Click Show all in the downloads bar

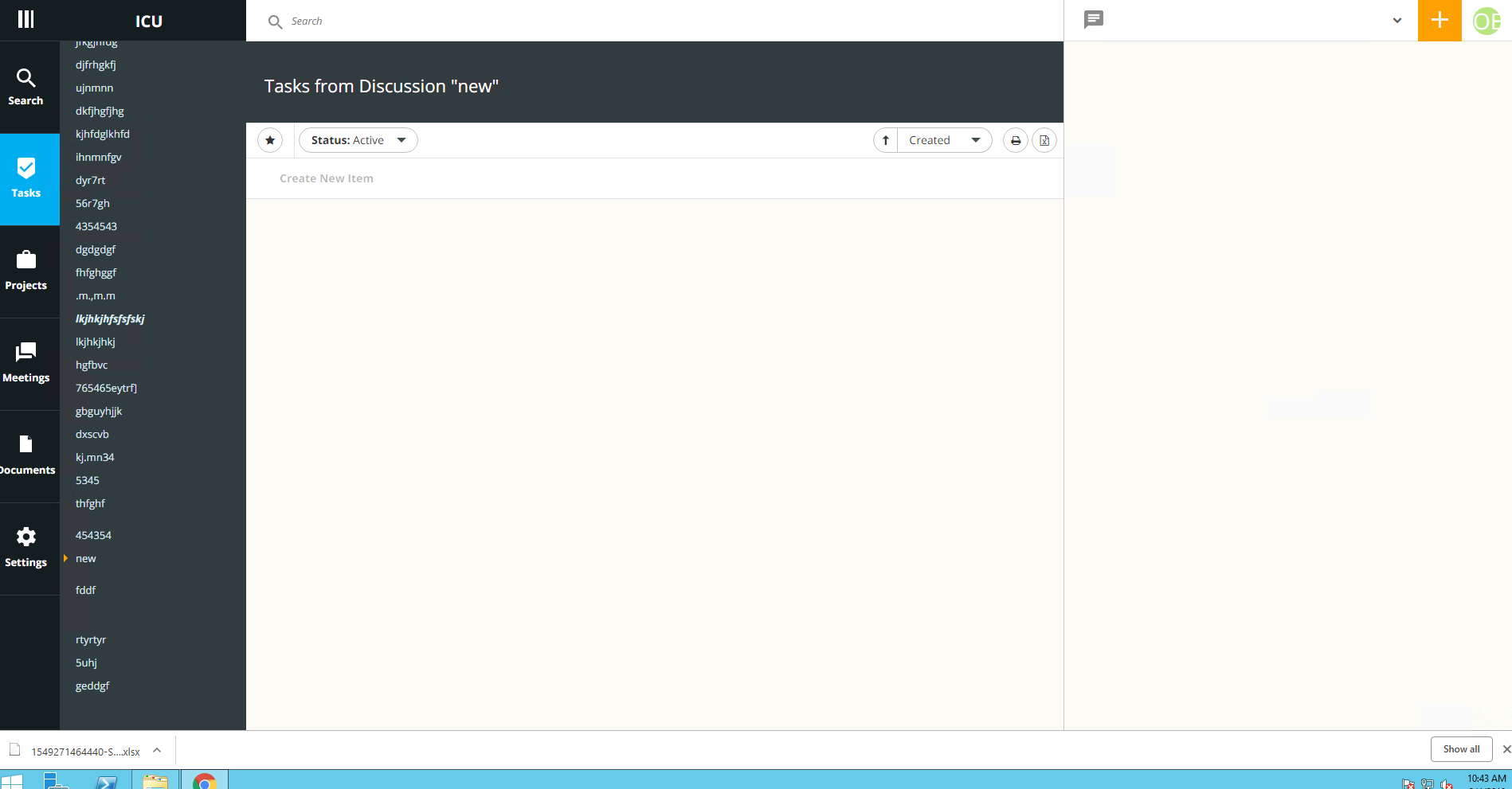1461,748
